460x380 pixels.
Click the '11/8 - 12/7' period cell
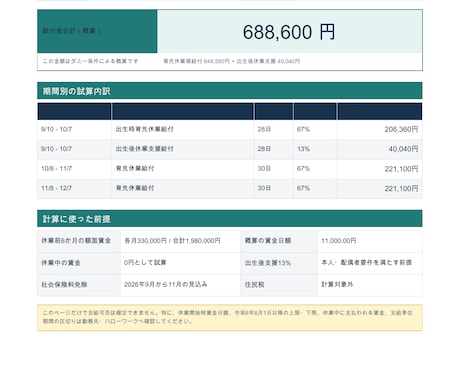(x=57, y=188)
